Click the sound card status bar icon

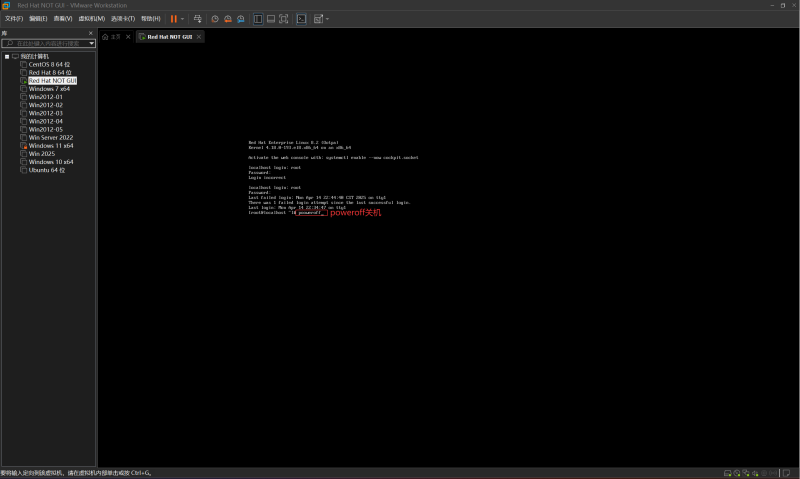click(x=757, y=473)
